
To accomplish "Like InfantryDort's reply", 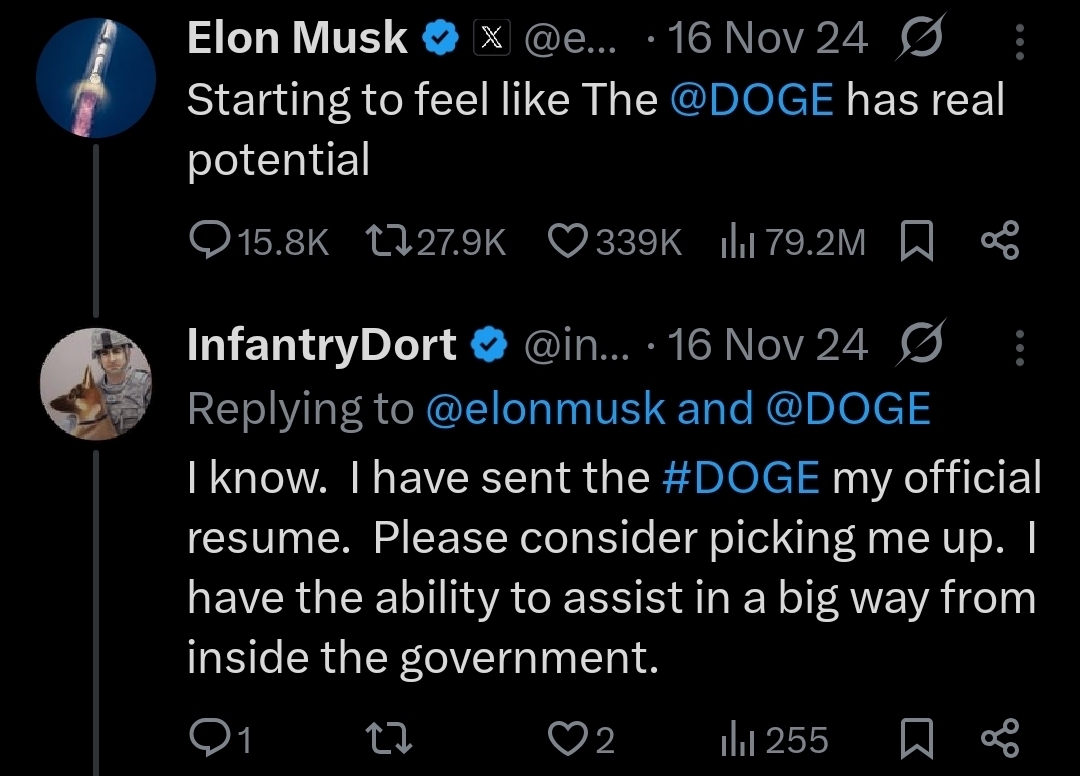I will [x=571, y=739].
